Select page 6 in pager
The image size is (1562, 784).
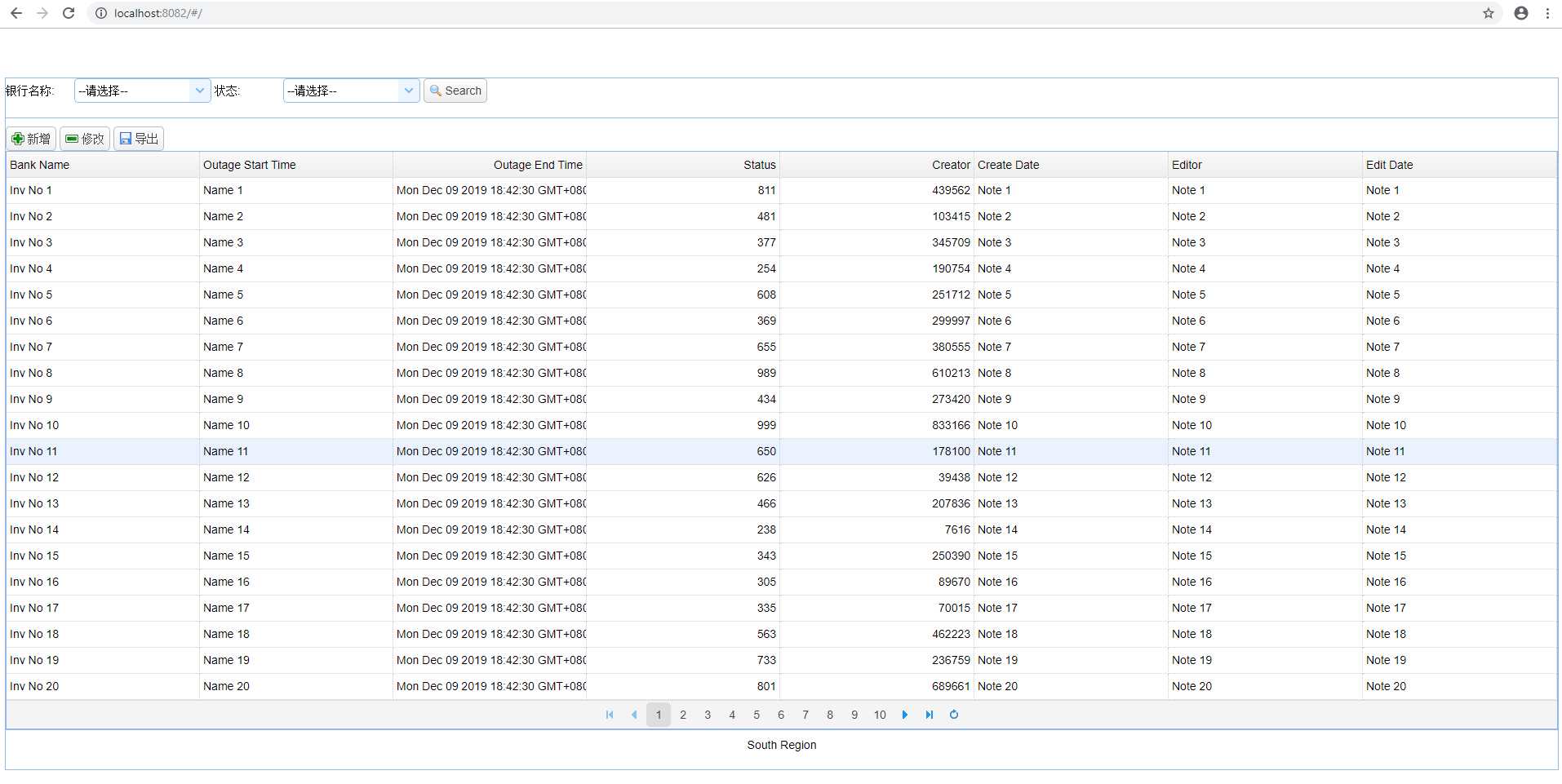coord(781,715)
